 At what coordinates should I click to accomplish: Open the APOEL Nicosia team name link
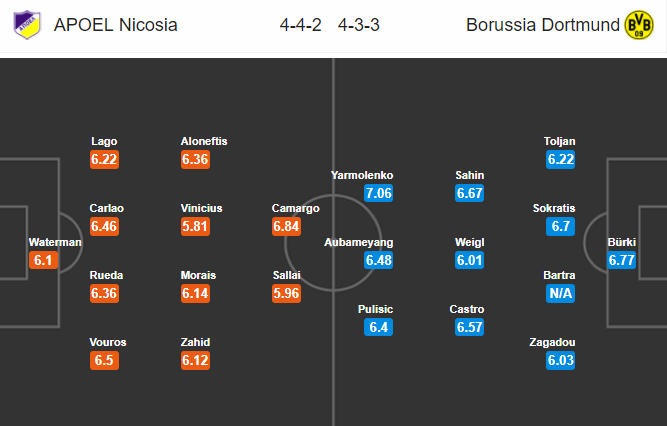point(115,25)
